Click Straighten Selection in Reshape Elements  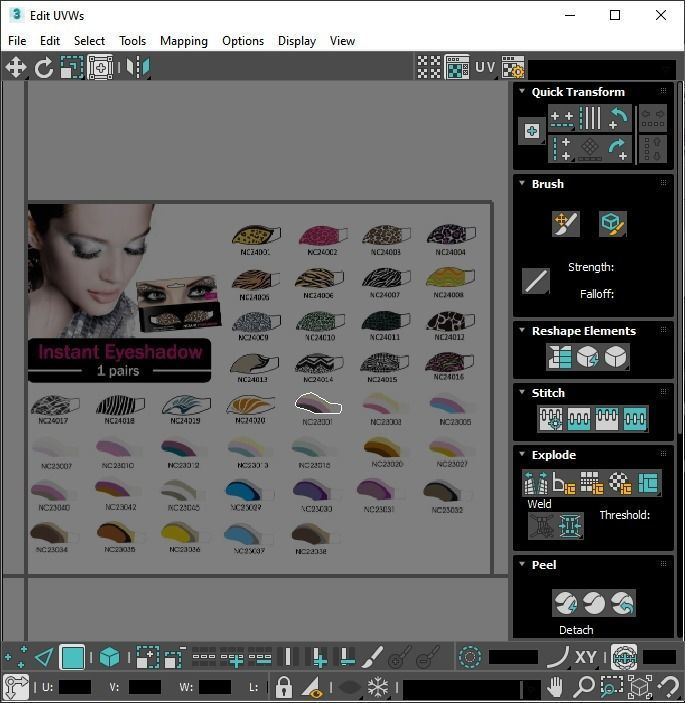pyautogui.click(x=560, y=357)
